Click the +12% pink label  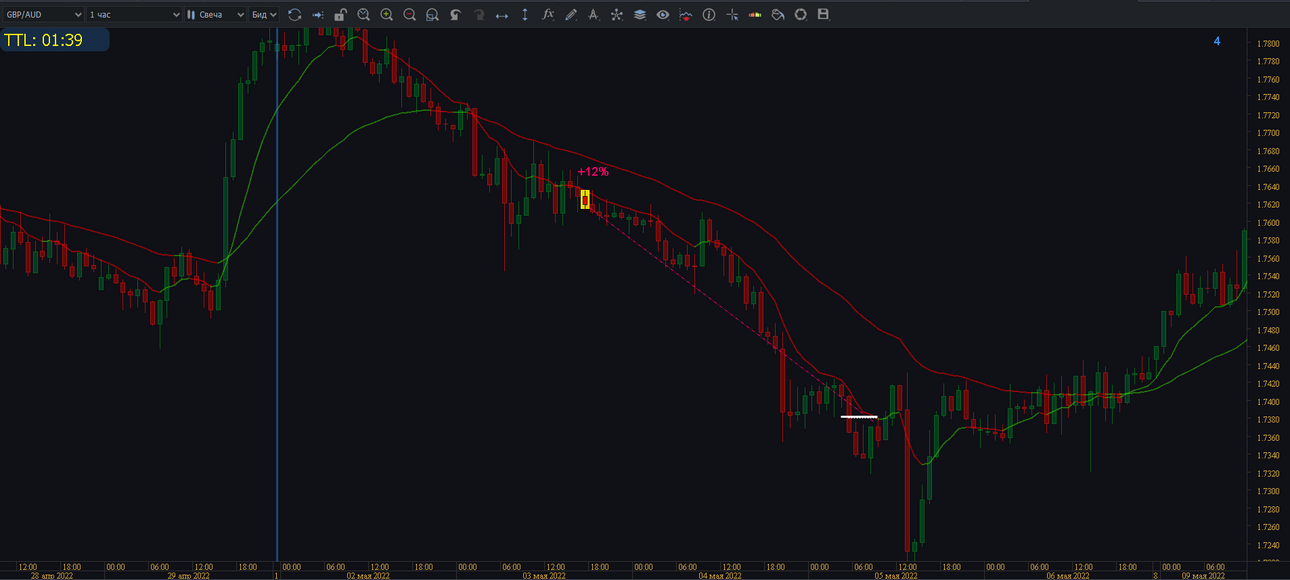point(593,172)
